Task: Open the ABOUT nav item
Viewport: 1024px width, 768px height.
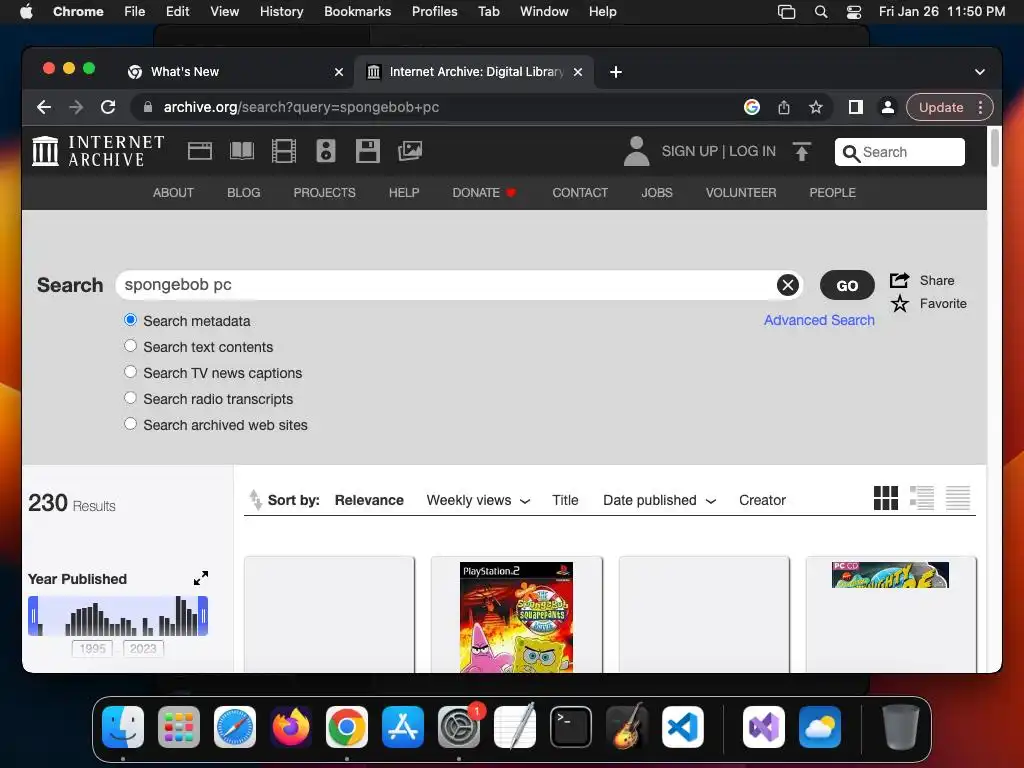Action: (x=173, y=193)
